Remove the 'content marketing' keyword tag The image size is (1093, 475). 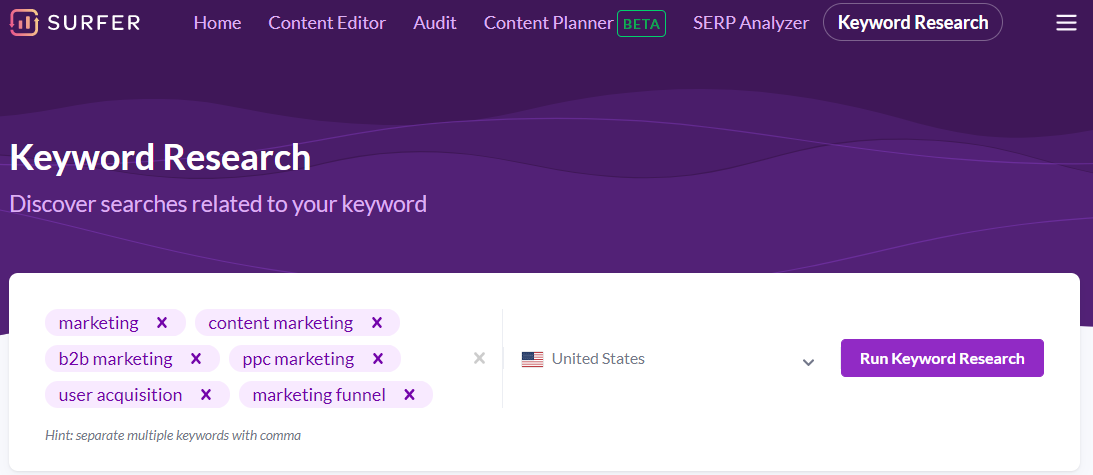coord(376,323)
